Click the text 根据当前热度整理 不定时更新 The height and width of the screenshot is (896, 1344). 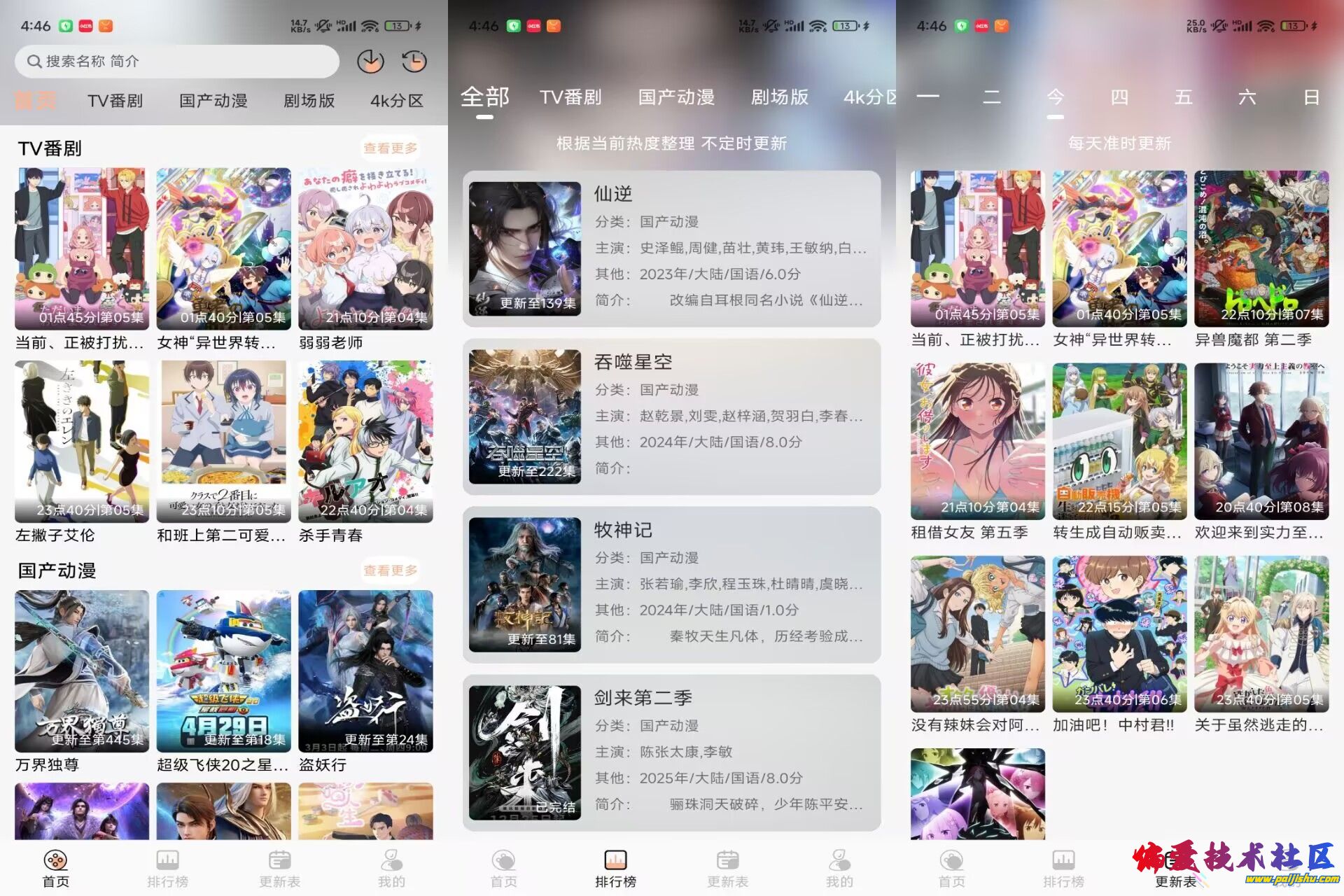click(671, 143)
